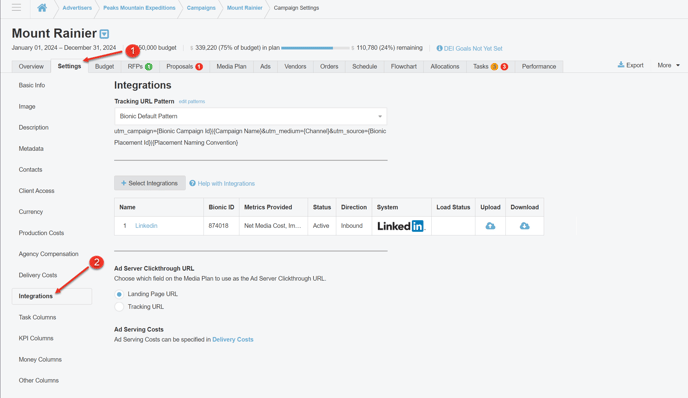Select Integrations in settings sidebar
688x398 pixels.
pyautogui.click(x=52, y=296)
